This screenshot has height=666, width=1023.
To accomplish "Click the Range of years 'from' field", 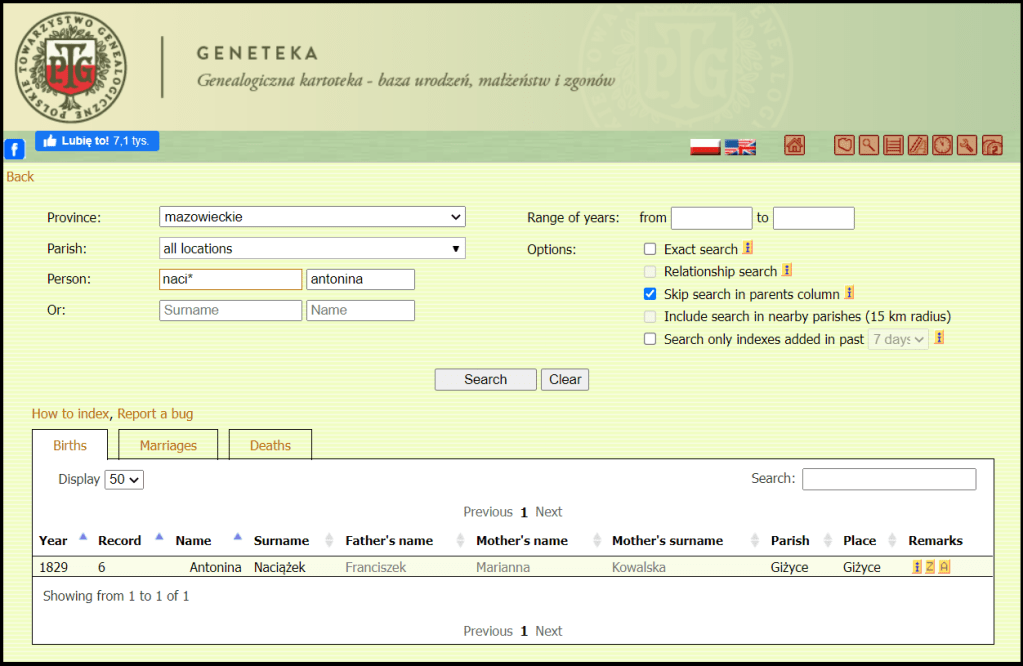I will 711,218.
